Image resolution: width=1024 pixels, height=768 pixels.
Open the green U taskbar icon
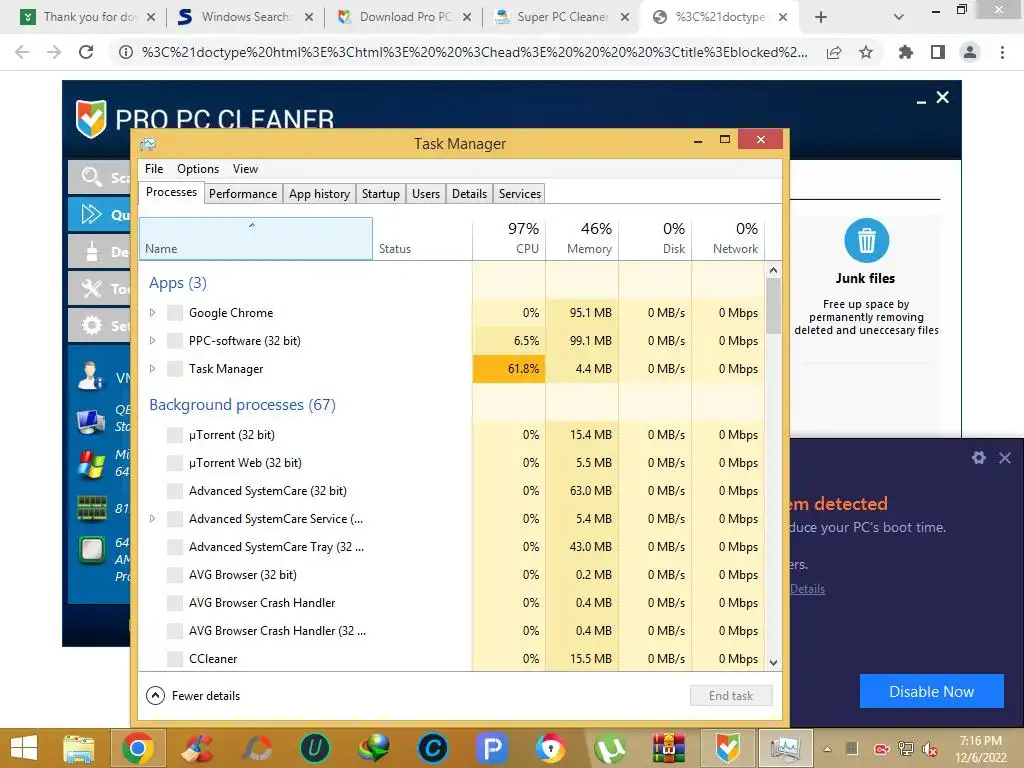pyautogui.click(x=315, y=748)
